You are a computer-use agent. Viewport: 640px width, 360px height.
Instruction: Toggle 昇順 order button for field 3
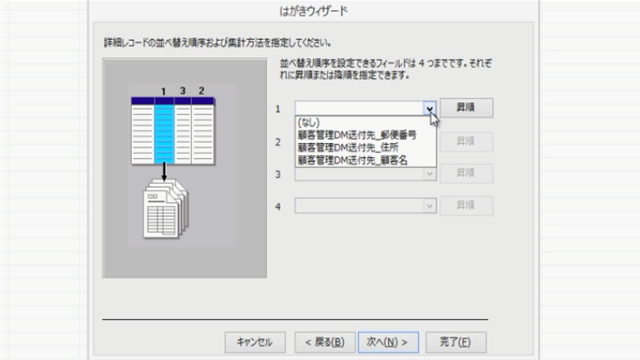tap(466, 173)
